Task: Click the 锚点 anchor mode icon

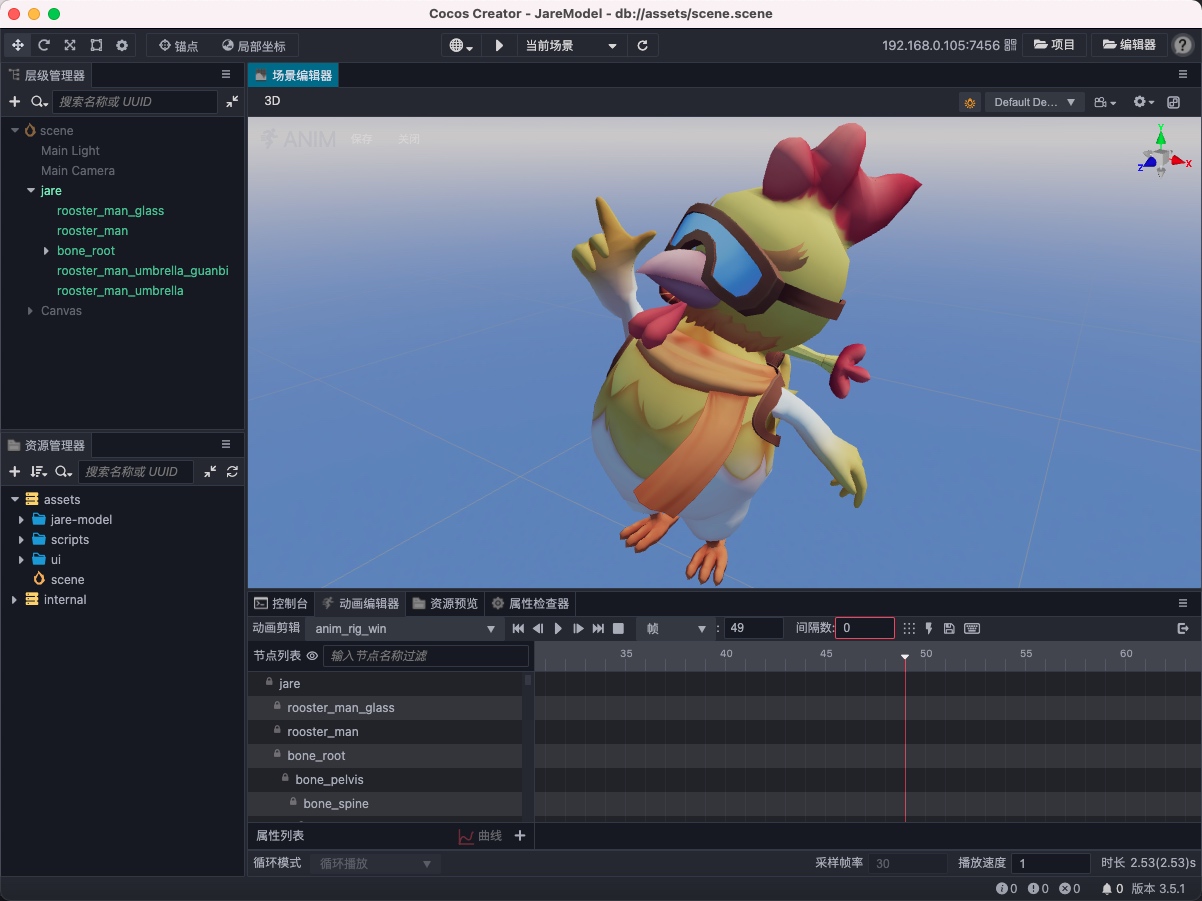Action: click(x=166, y=45)
